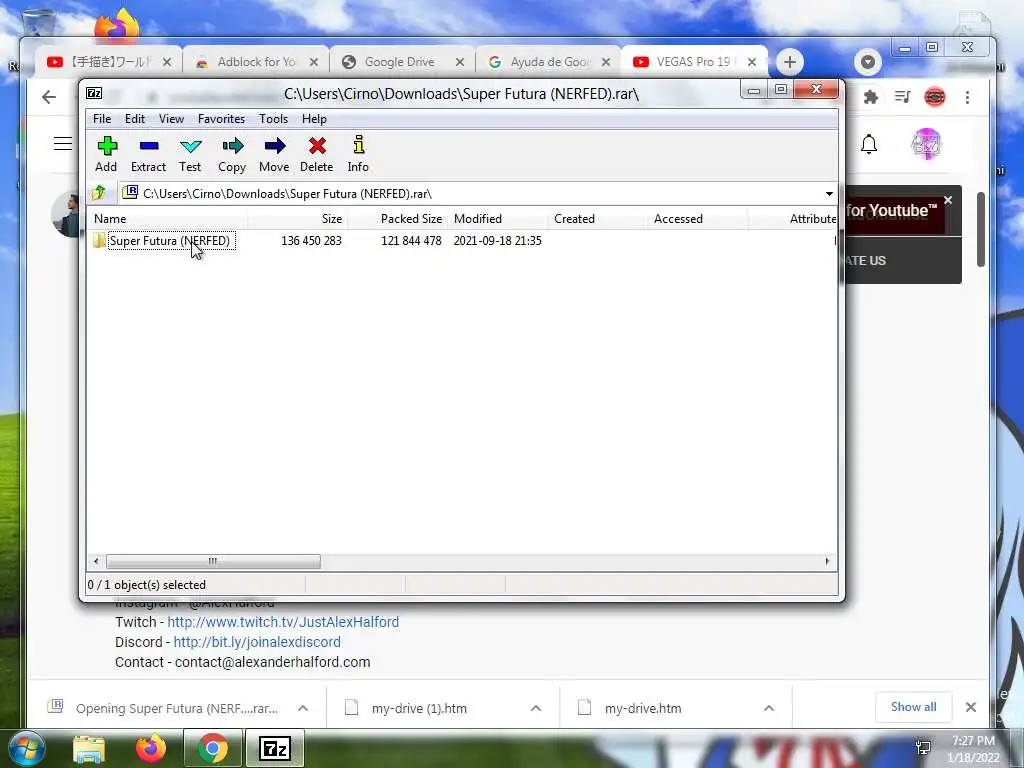Expand options for my-drive (1).htm download
The height and width of the screenshot is (768, 1024).
pyautogui.click(x=536, y=708)
